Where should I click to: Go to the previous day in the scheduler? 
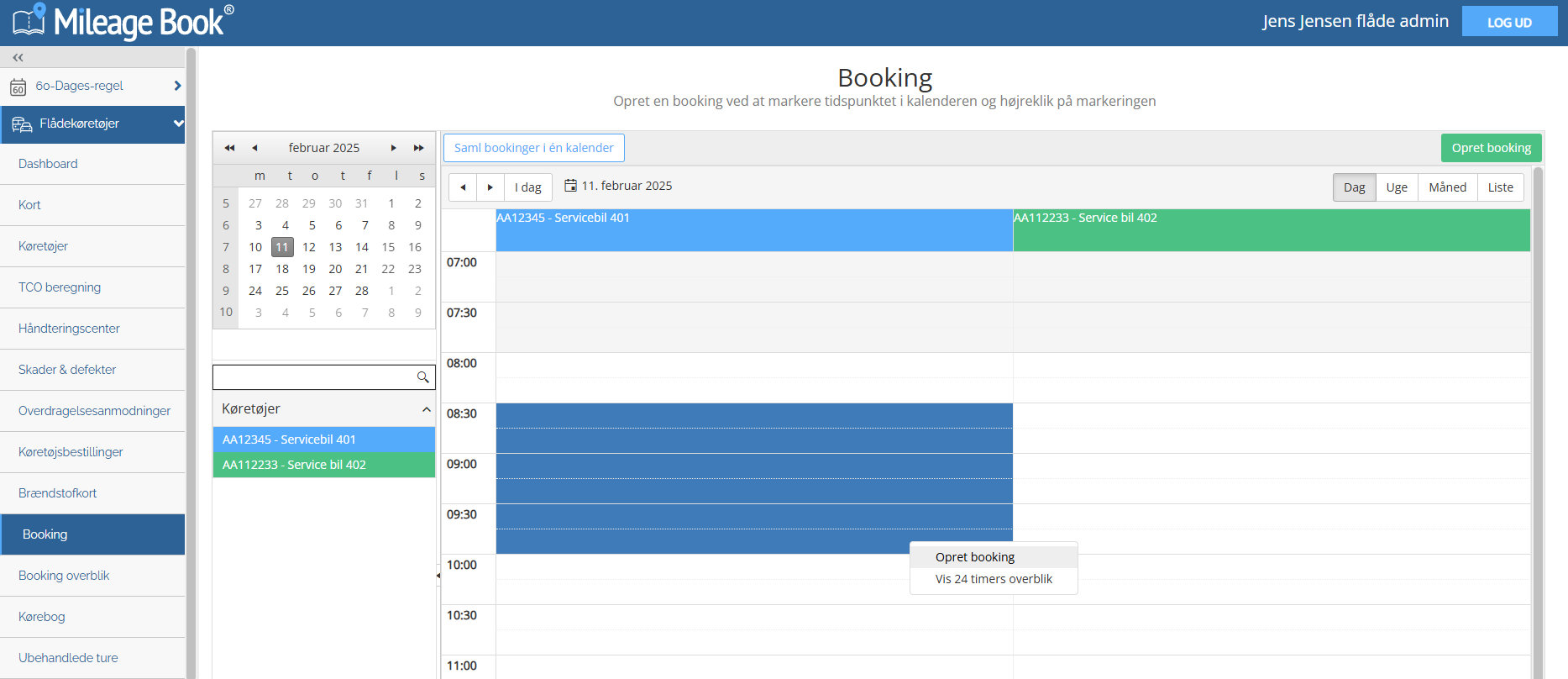coord(463,187)
